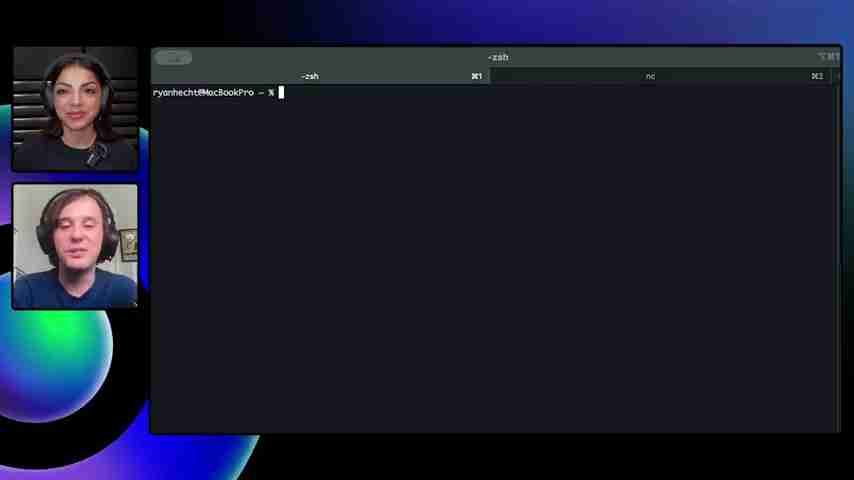Select the man's webcam video thumbnail
Viewport: 854px width, 480px height.
(x=75, y=246)
